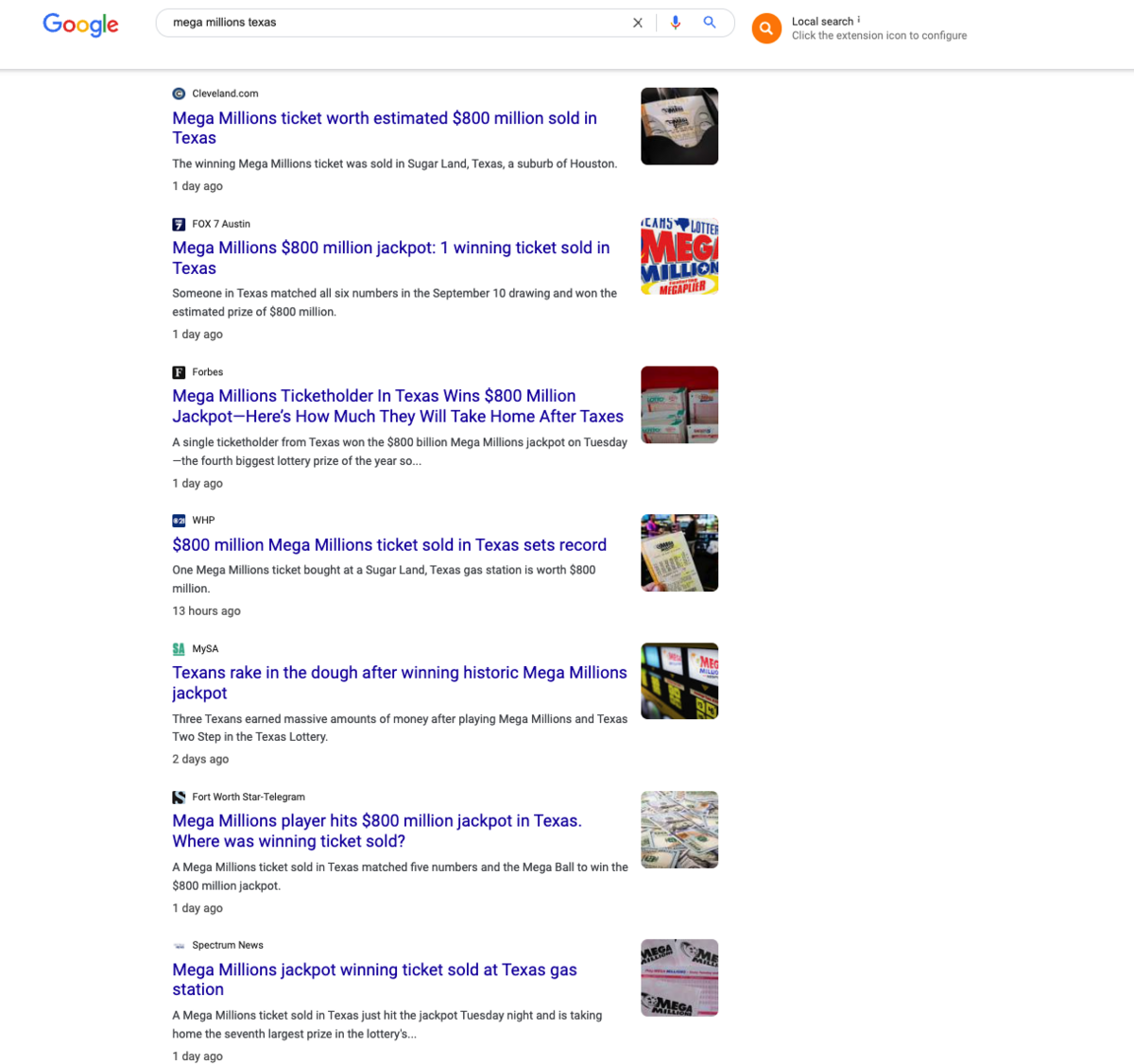Click the Fort Worth Star-Telegram cash thumbnail
Screen dimensions: 1134x1064
(x=679, y=830)
